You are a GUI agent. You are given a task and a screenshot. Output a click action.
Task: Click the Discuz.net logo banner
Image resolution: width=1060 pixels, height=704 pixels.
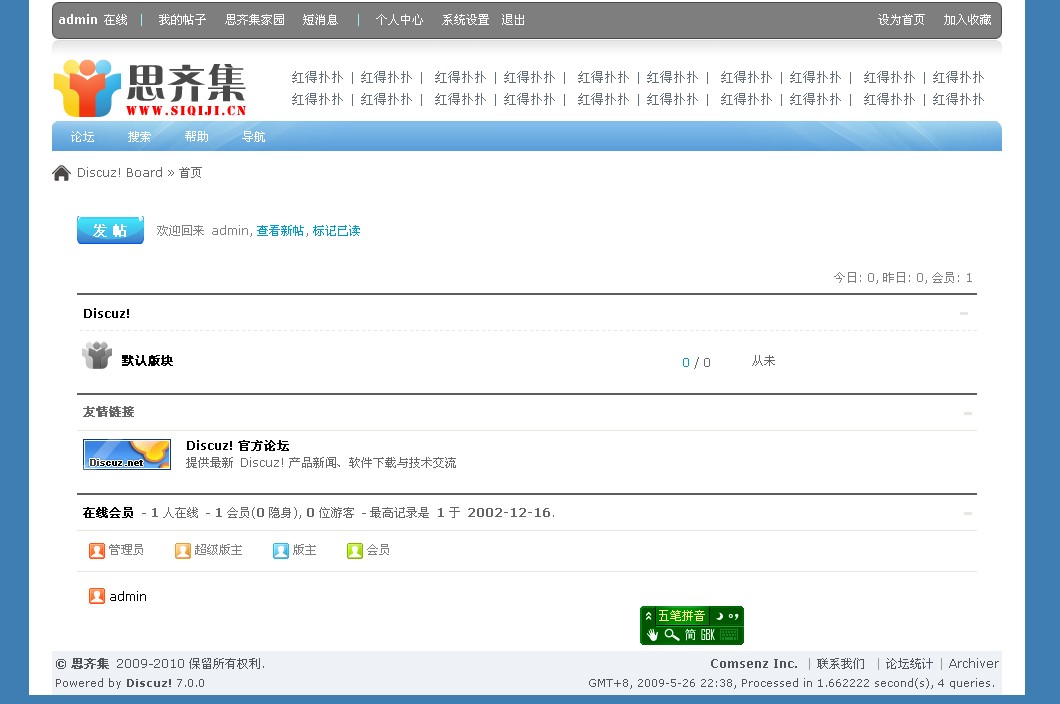[x=126, y=454]
